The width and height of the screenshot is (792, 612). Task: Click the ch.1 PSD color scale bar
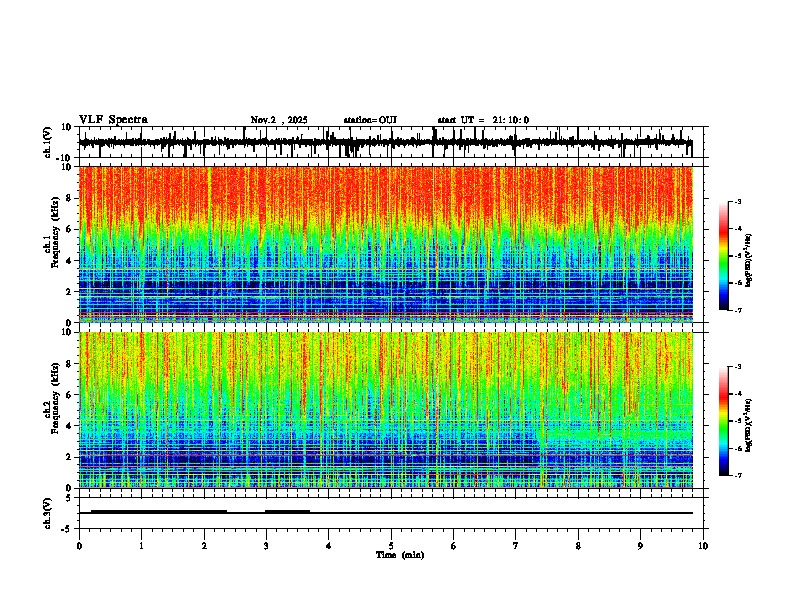[724, 256]
